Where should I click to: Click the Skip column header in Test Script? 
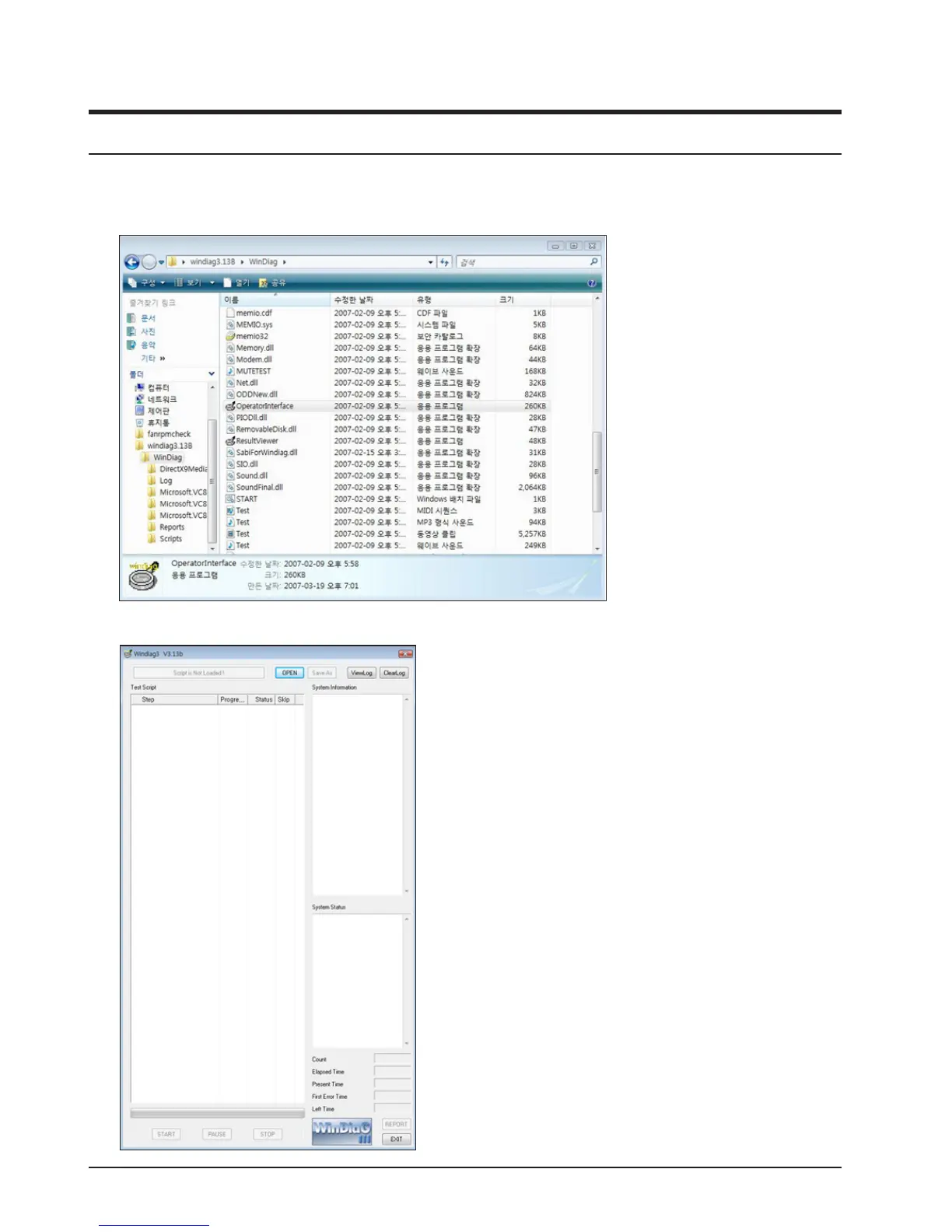pos(285,699)
